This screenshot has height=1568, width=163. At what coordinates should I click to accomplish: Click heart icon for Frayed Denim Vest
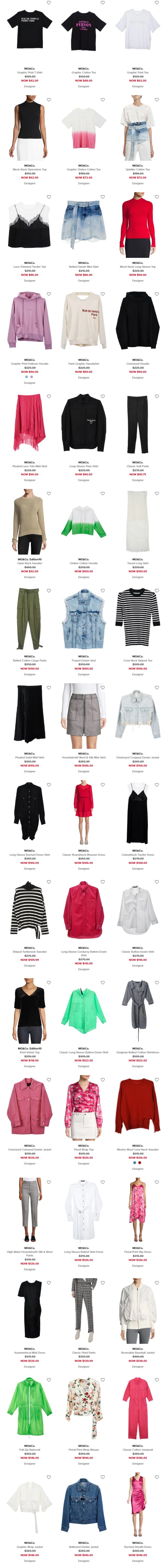[103, 590]
